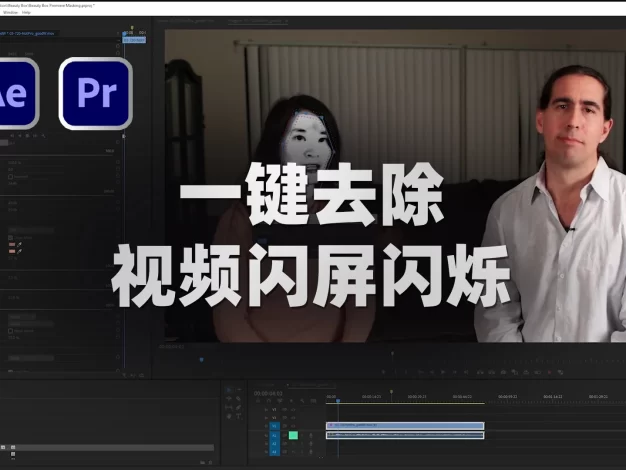Pick the eyedropper beside first color swatch
This screenshot has height=470, width=626.
click(20, 244)
